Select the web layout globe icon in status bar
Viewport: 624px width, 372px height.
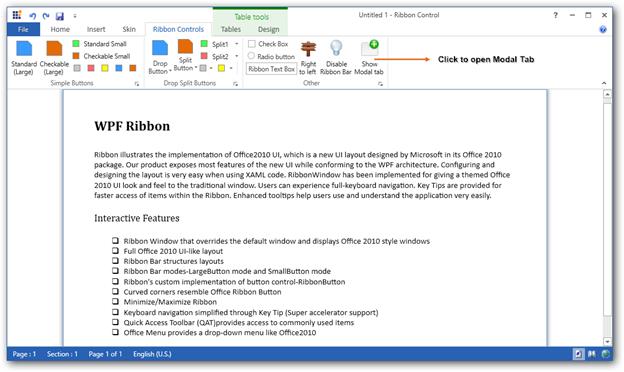(606, 354)
